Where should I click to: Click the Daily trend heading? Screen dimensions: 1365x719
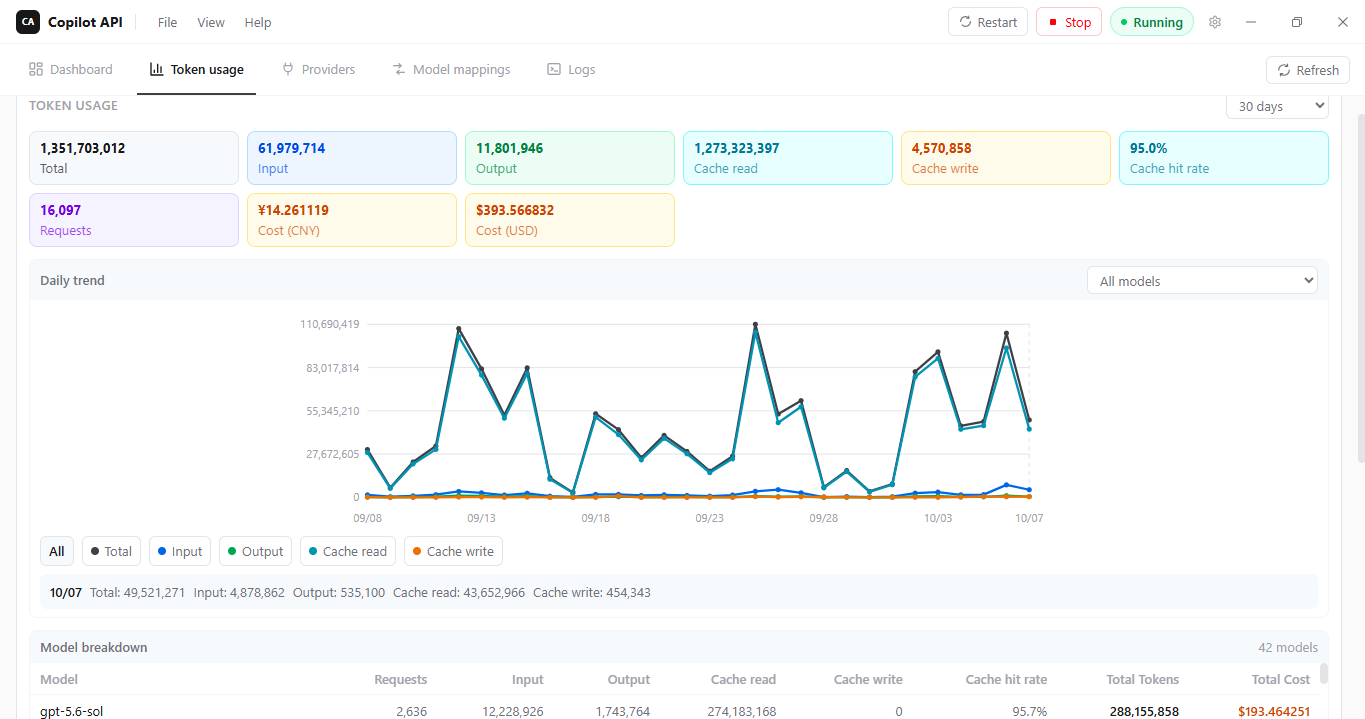click(x=72, y=280)
